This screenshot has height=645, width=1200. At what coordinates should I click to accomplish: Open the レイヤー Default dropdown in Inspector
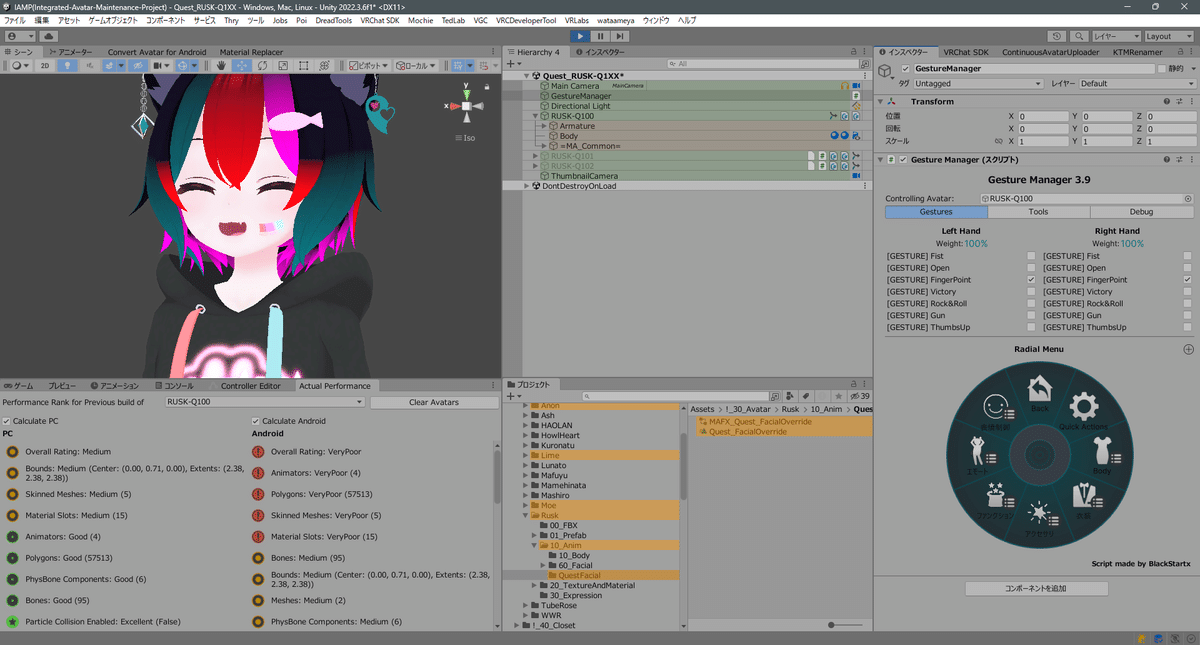[x=1136, y=84]
